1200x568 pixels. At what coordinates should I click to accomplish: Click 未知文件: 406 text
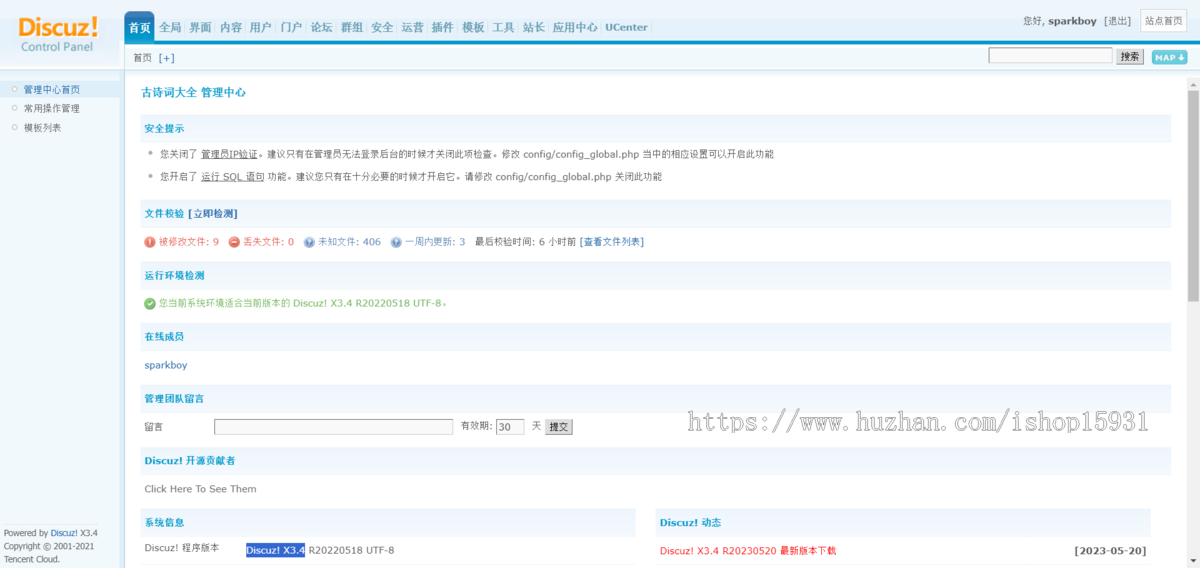pos(349,242)
